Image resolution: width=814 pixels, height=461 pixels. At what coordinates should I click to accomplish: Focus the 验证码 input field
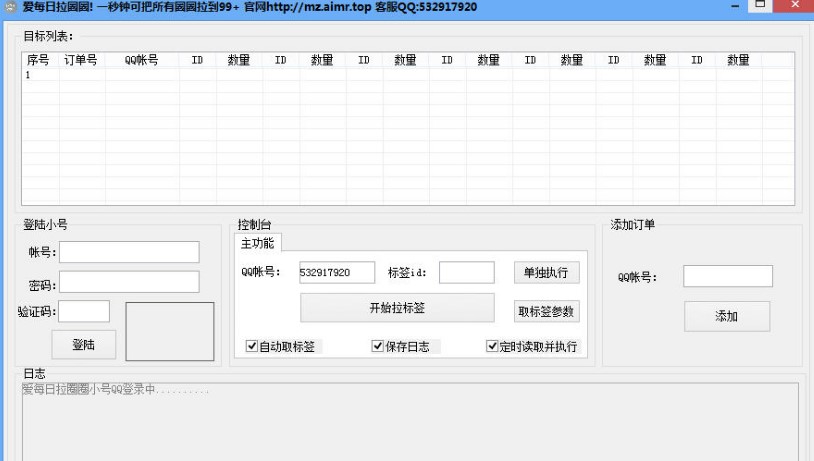84,311
